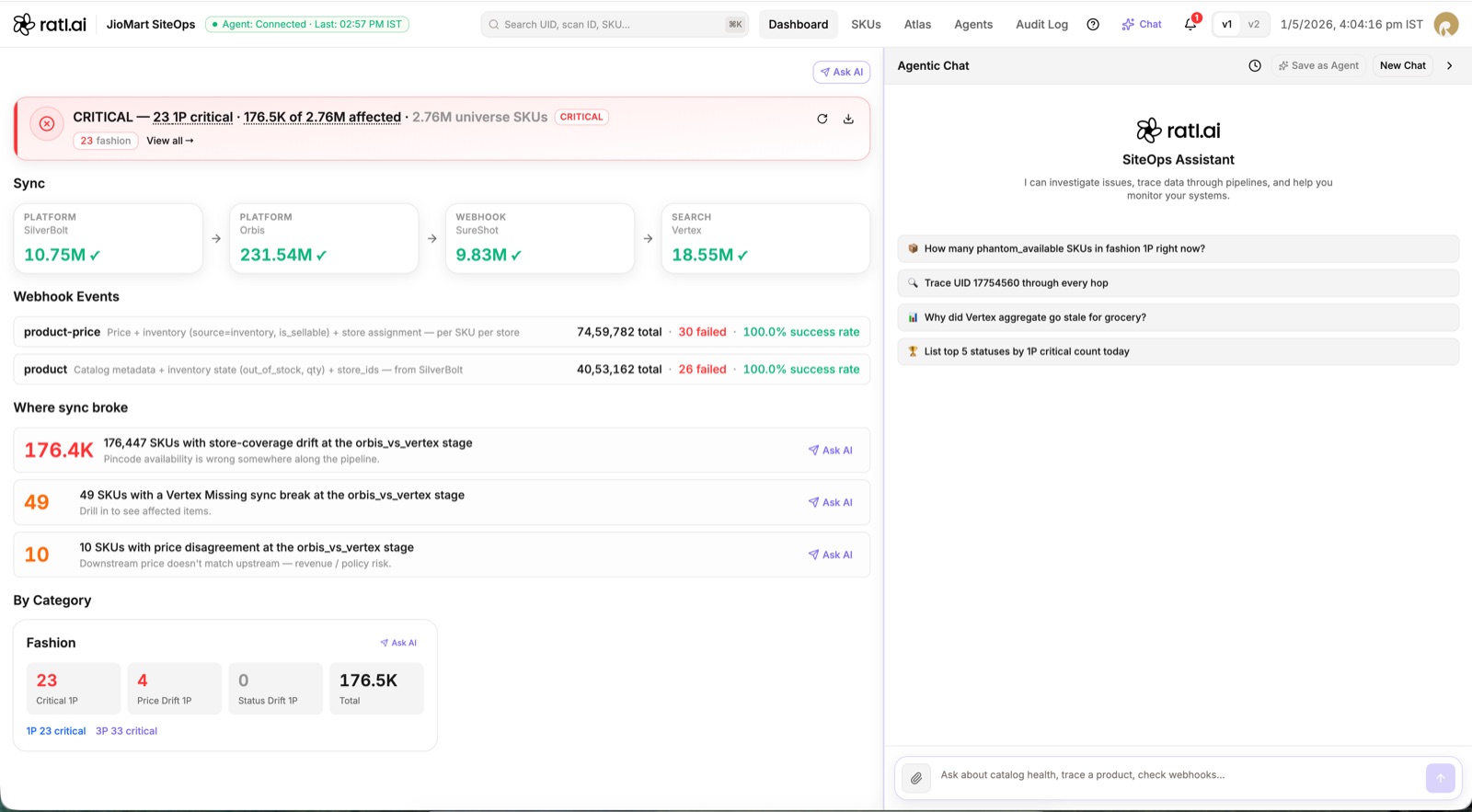Switch to v1 version toggle
The width and height of the screenshot is (1472, 812).
tap(1226, 25)
